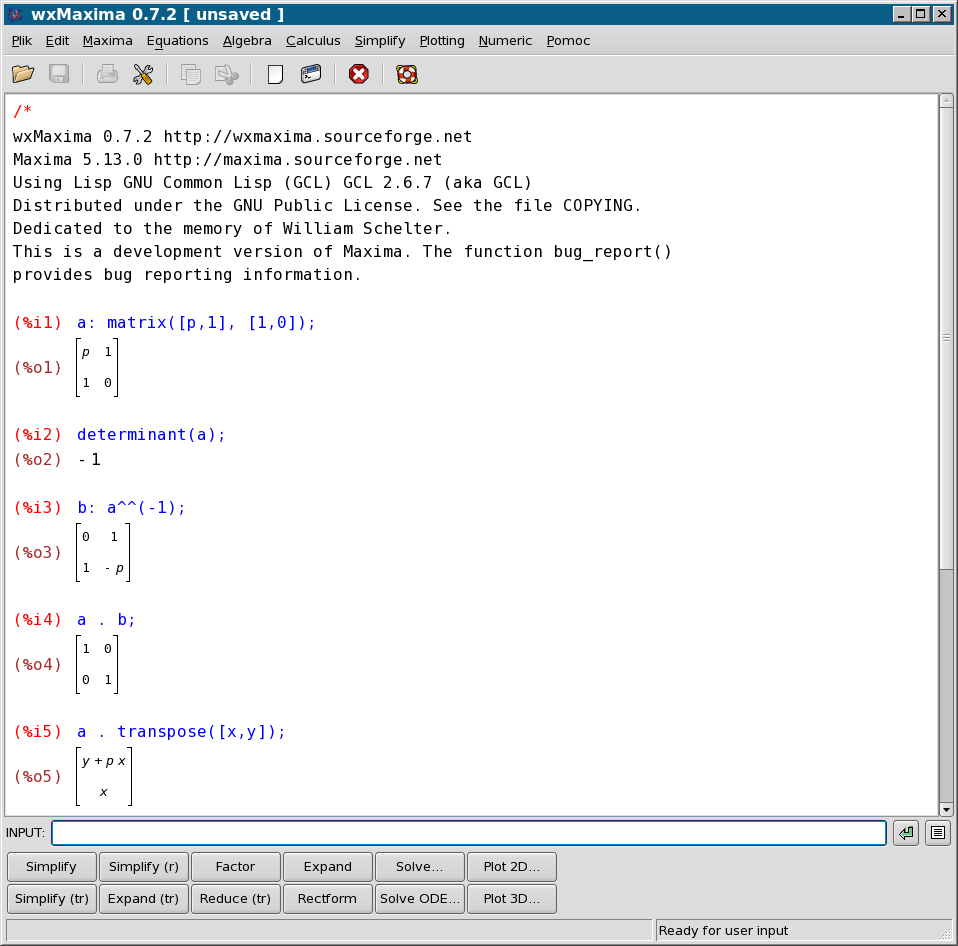Open the Algebra menu
This screenshot has width=958, height=946.
click(x=247, y=41)
